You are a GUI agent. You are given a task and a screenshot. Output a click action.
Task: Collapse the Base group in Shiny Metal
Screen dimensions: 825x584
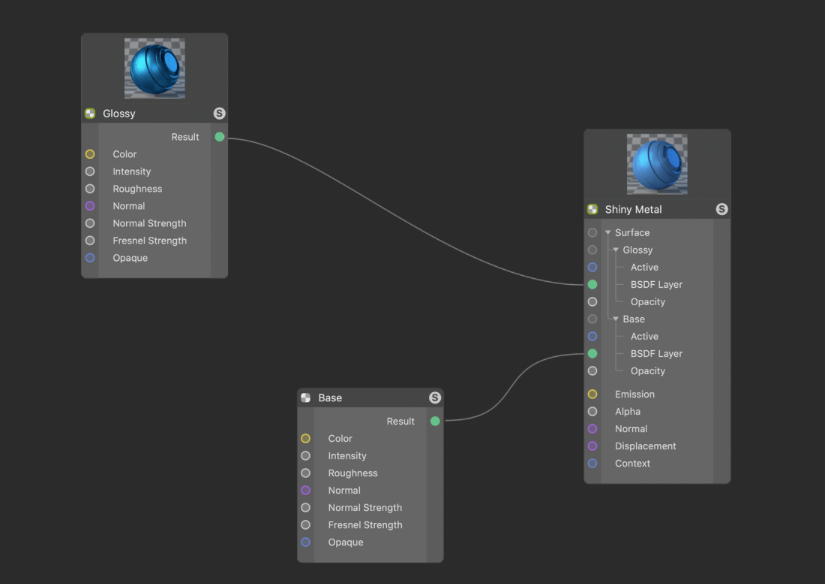click(x=616, y=319)
